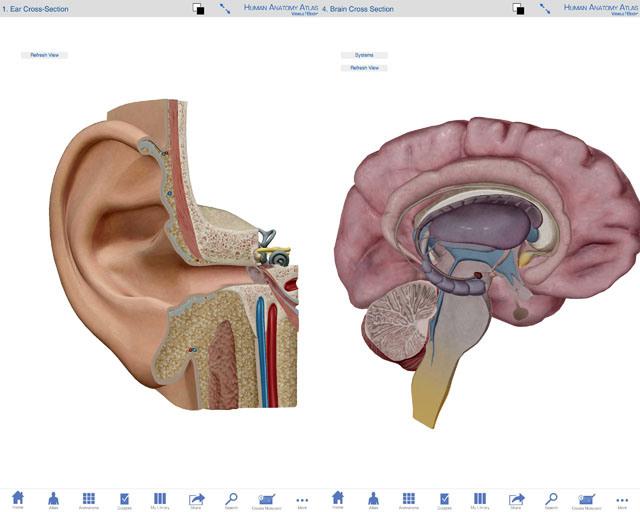Open Atlas in the ear pane toolbar
Image resolution: width=640 pixels, height=512 pixels.
point(53,498)
